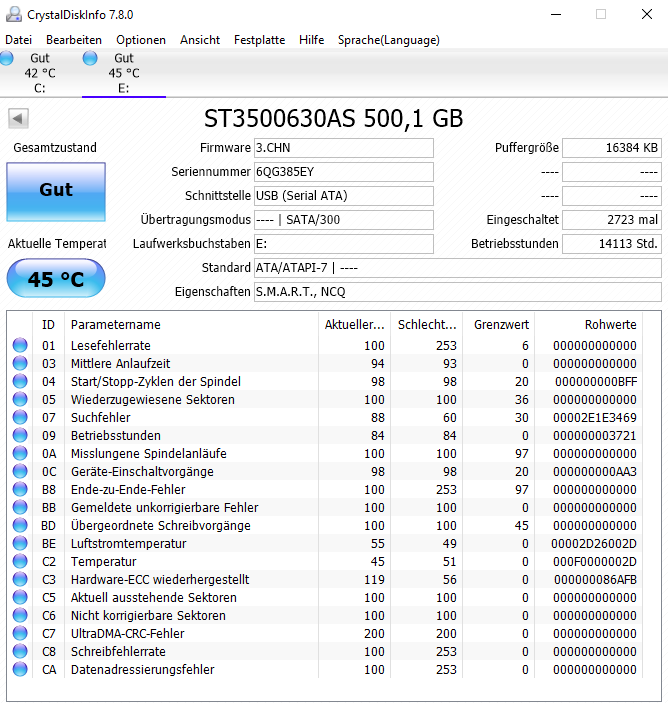Click status orb for Lesefehlerrate row
This screenshot has width=668, height=703.
pyautogui.click(x=20, y=345)
